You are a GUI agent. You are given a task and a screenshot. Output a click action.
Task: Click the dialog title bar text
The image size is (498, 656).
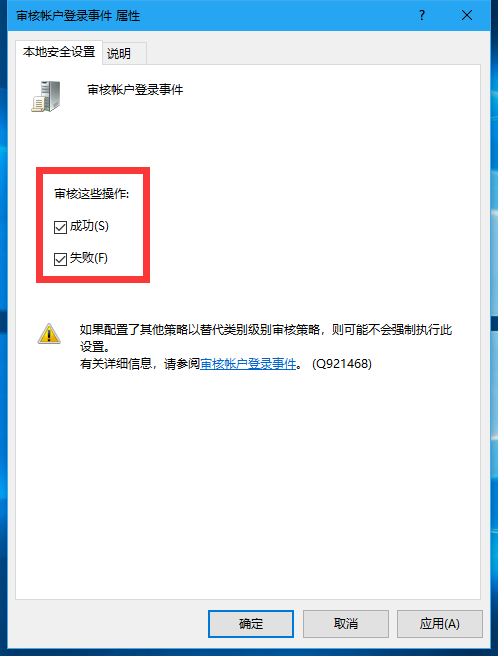78,16
